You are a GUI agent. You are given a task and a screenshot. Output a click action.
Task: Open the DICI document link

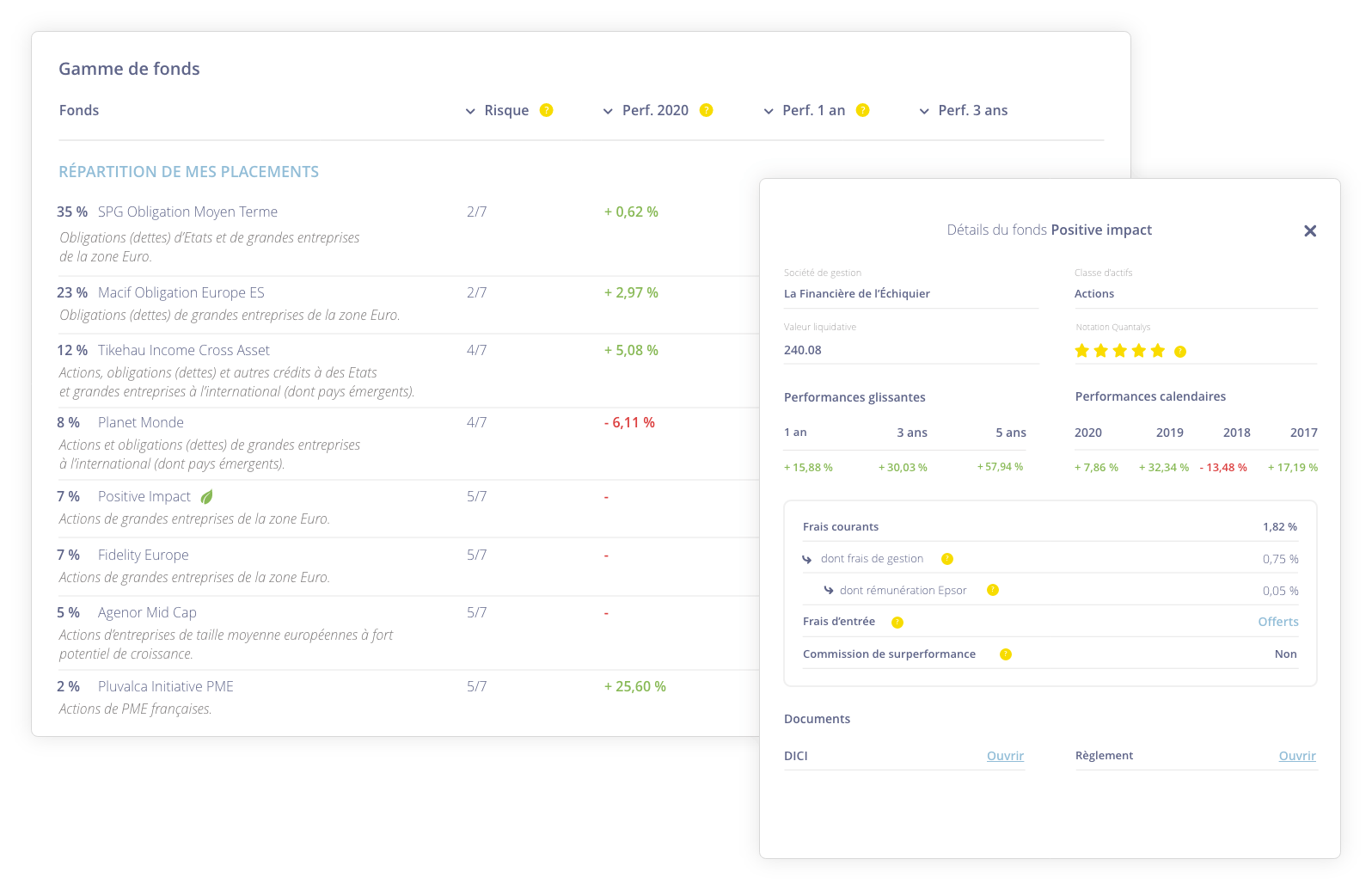[1005, 756]
